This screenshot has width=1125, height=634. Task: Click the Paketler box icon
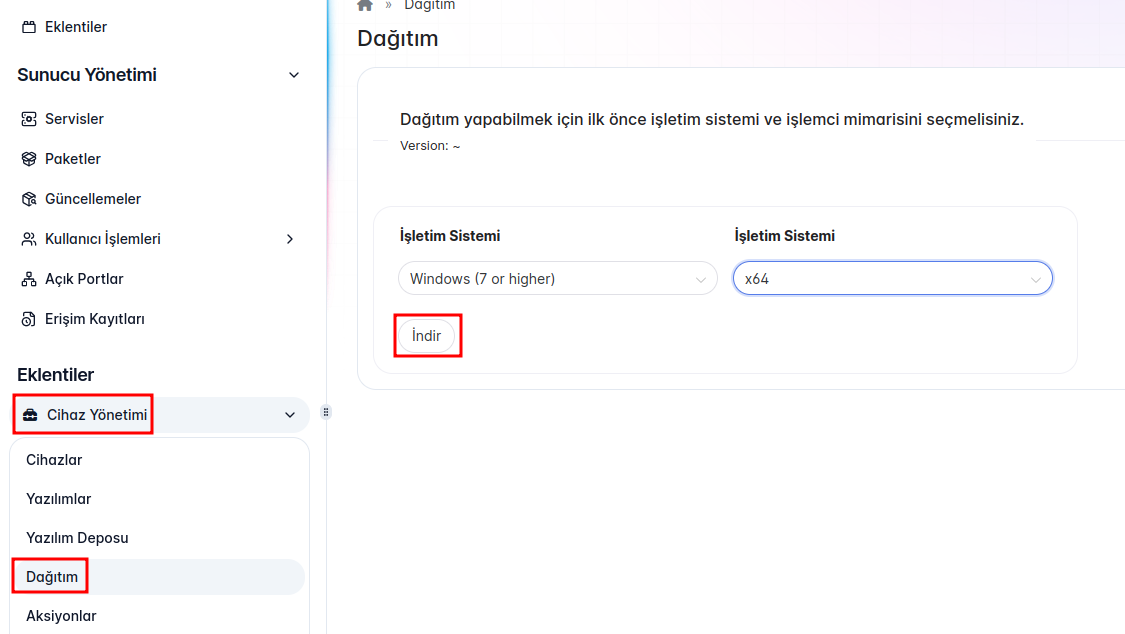(28, 159)
